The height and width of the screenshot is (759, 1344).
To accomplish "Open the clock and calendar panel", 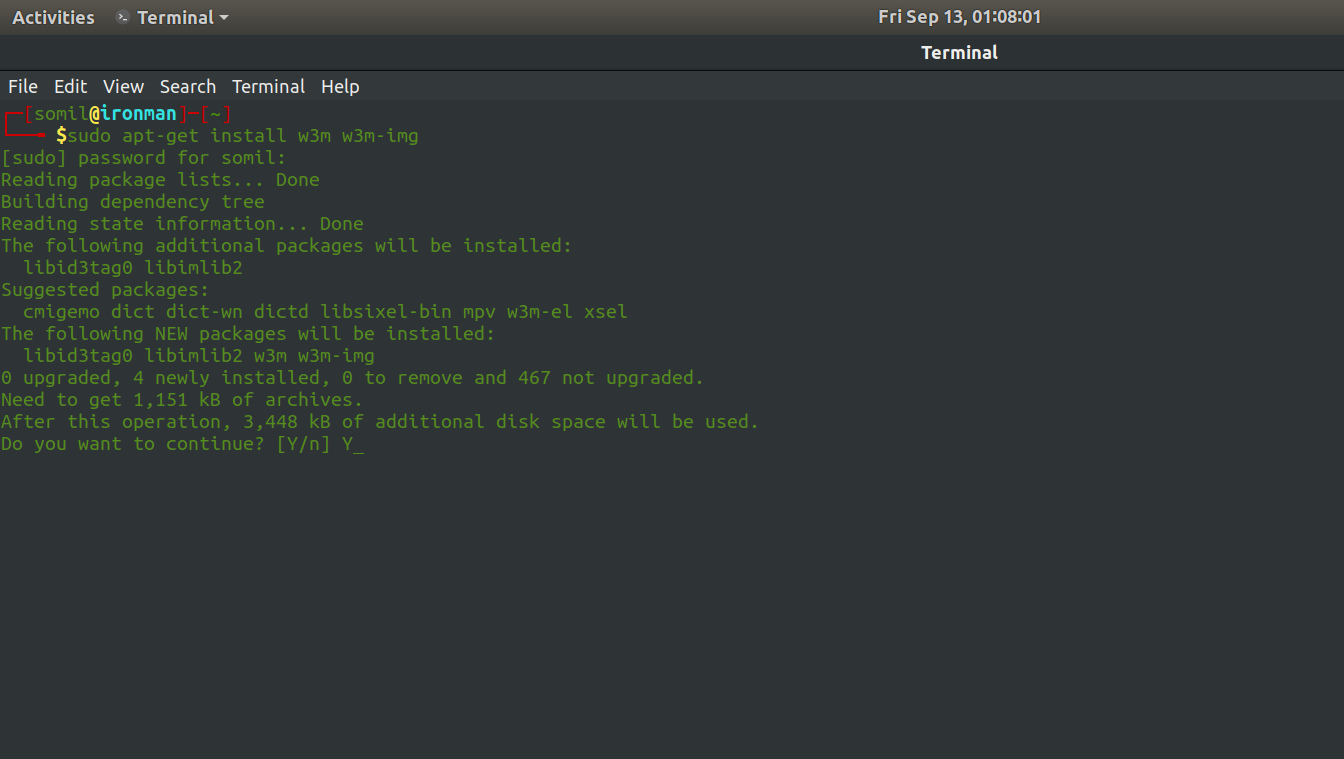I will (959, 17).
